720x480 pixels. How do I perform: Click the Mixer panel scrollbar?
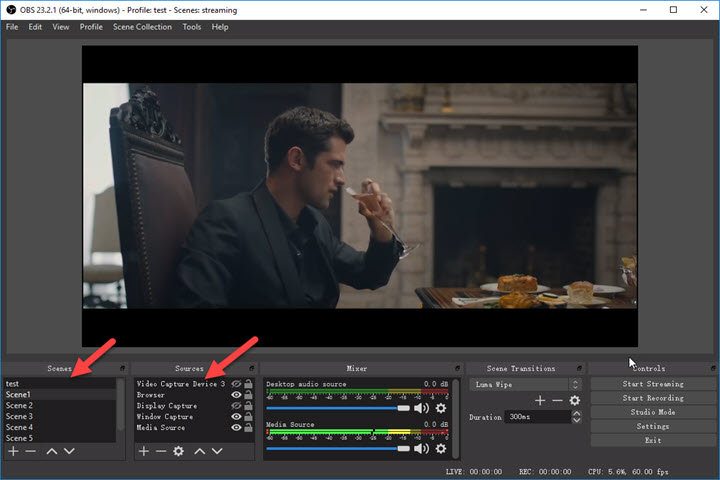click(455, 418)
